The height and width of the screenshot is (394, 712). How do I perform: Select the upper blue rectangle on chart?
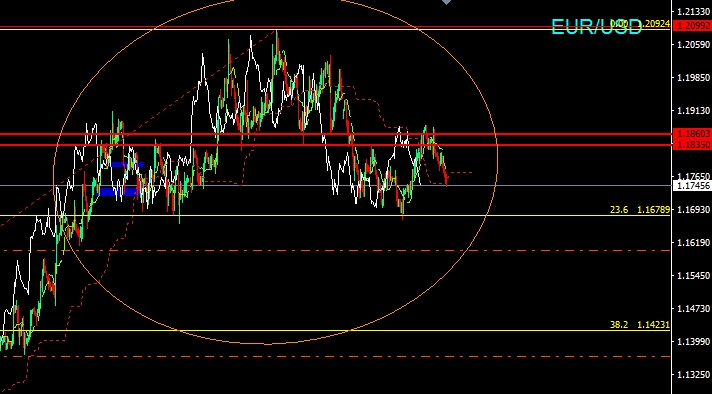(126, 164)
